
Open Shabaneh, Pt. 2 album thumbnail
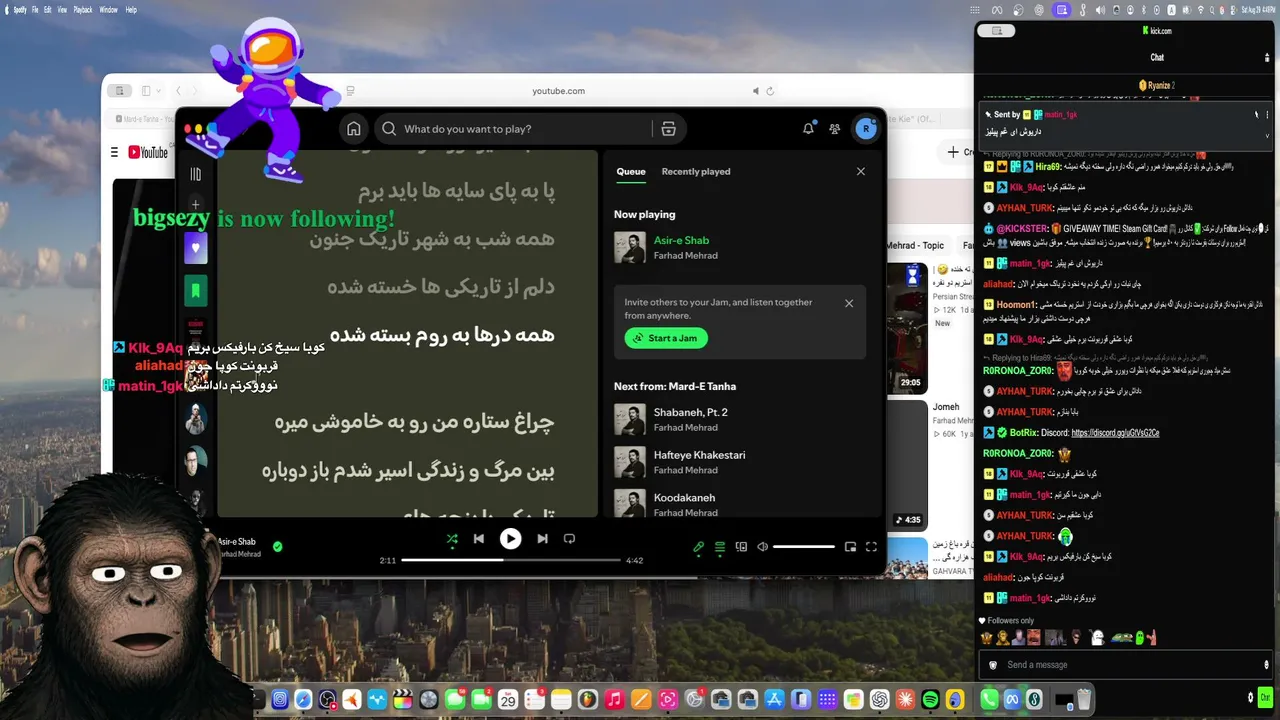pyautogui.click(x=630, y=420)
